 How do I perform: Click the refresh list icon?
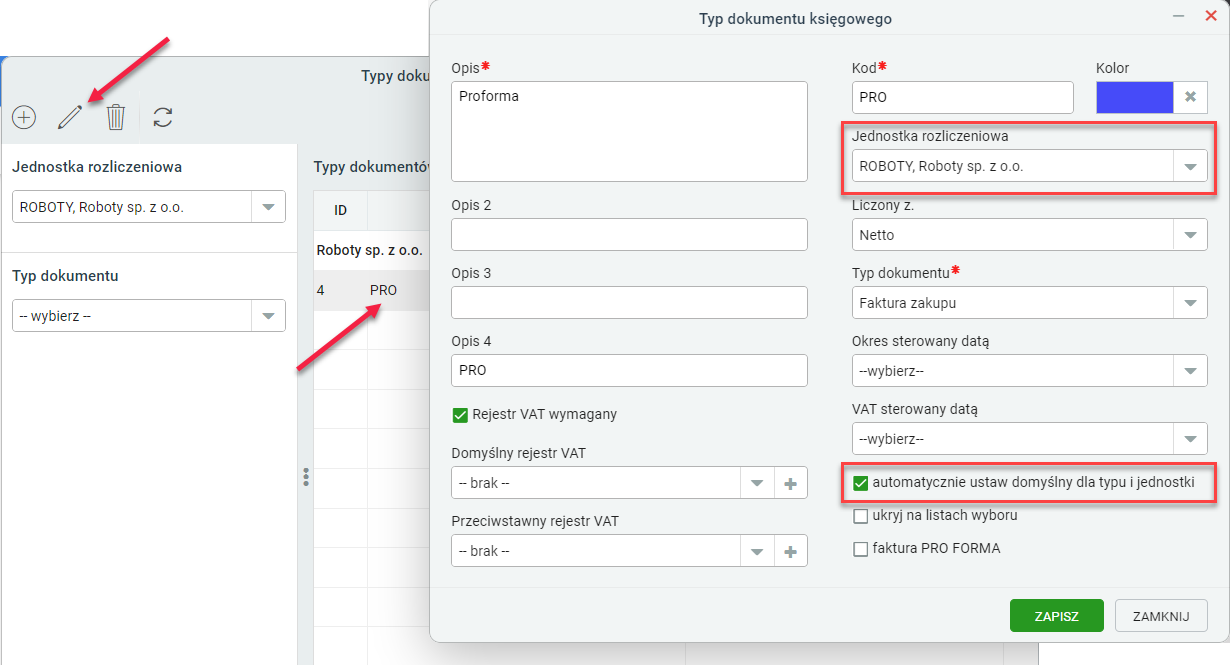[163, 117]
